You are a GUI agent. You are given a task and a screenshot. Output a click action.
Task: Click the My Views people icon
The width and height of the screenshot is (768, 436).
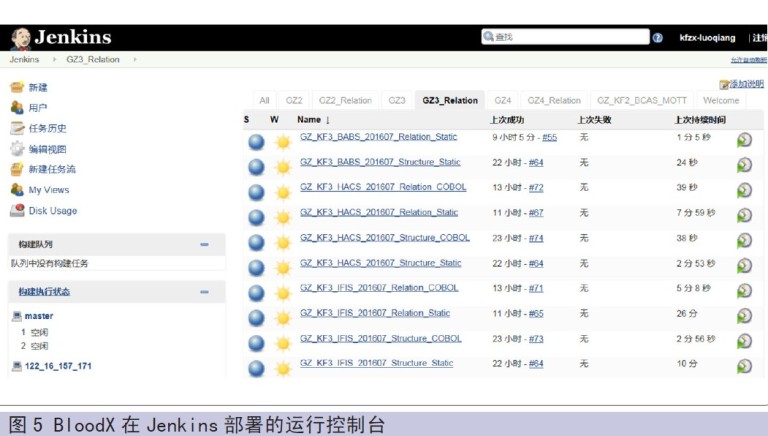(x=17, y=190)
